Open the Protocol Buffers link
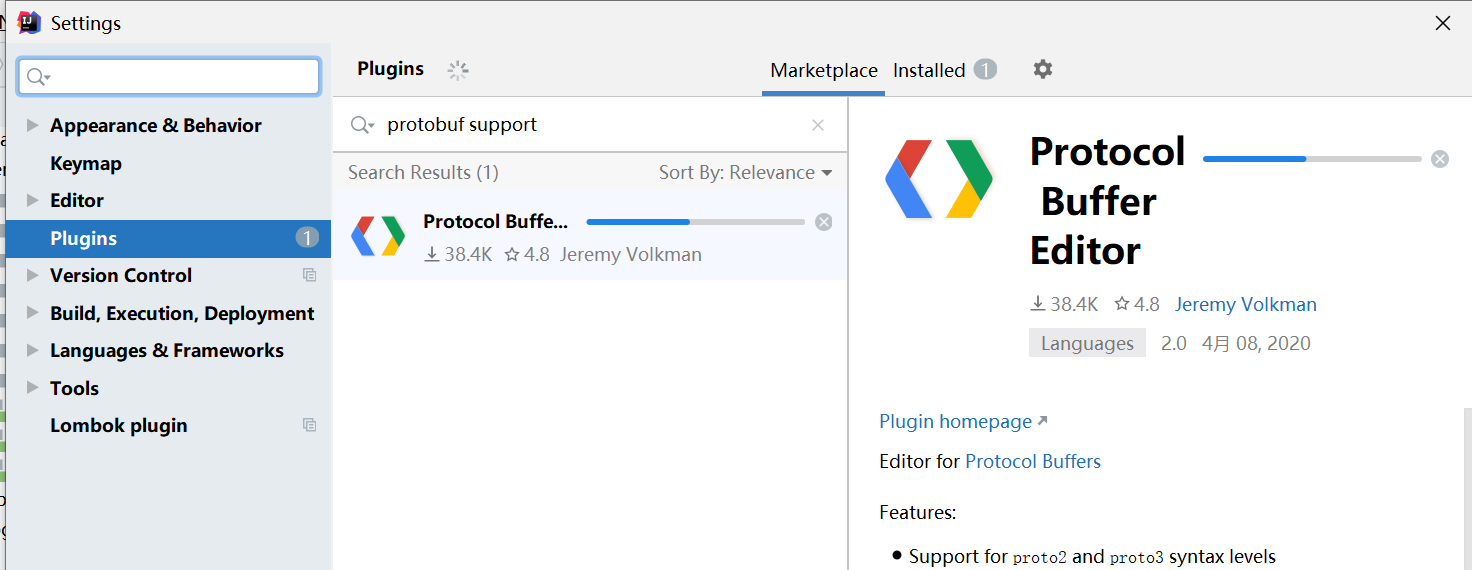Screen dimensions: 1472x570 [x=1033, y=461]
